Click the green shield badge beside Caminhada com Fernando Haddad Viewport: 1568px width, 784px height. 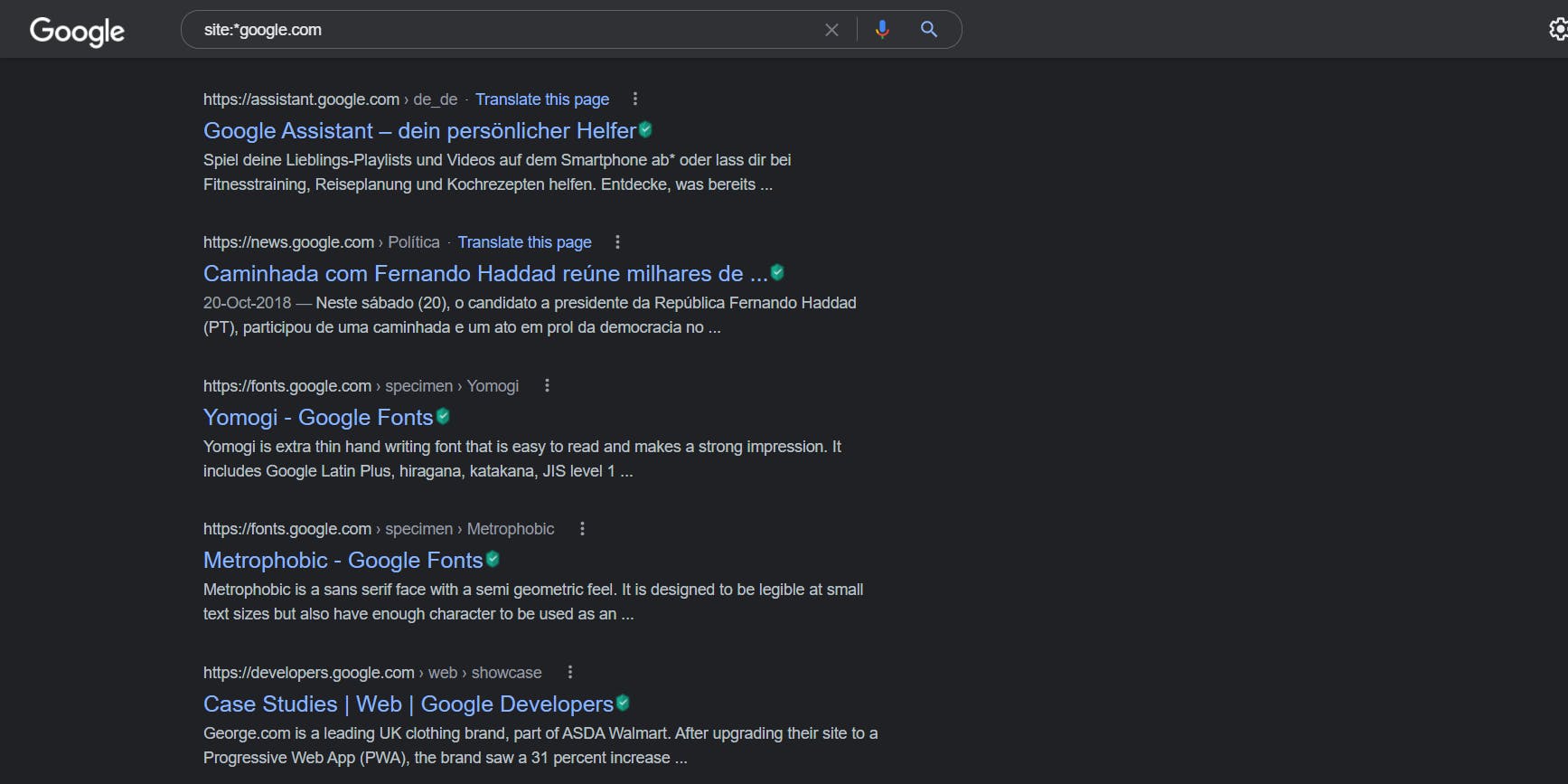tap(777, 272)
